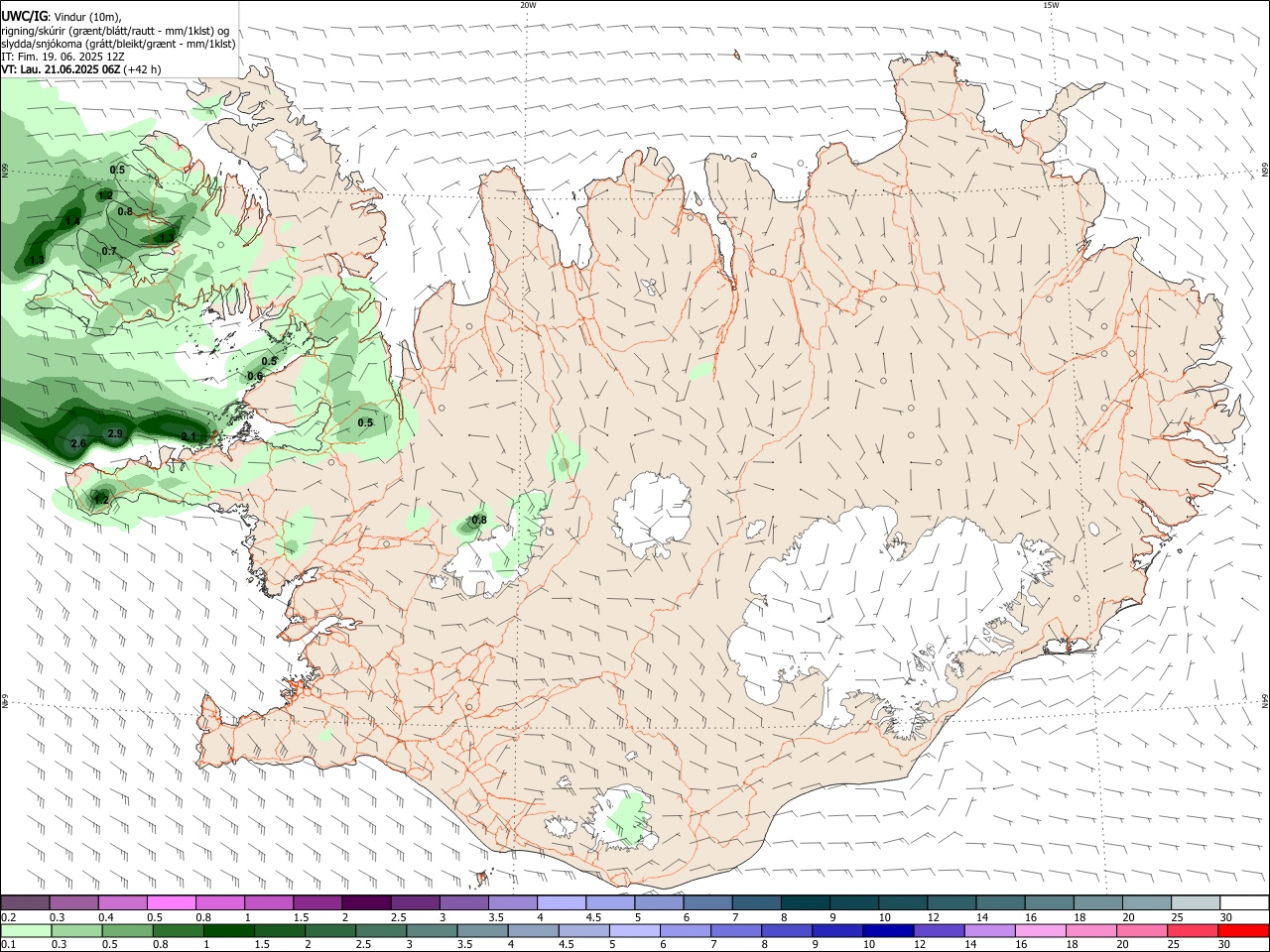Pick upper-row lavender swatch between 4 and 4.5
Viewport: 1270px width, 952px height.
pyautogui.click(x=562, y=902)
